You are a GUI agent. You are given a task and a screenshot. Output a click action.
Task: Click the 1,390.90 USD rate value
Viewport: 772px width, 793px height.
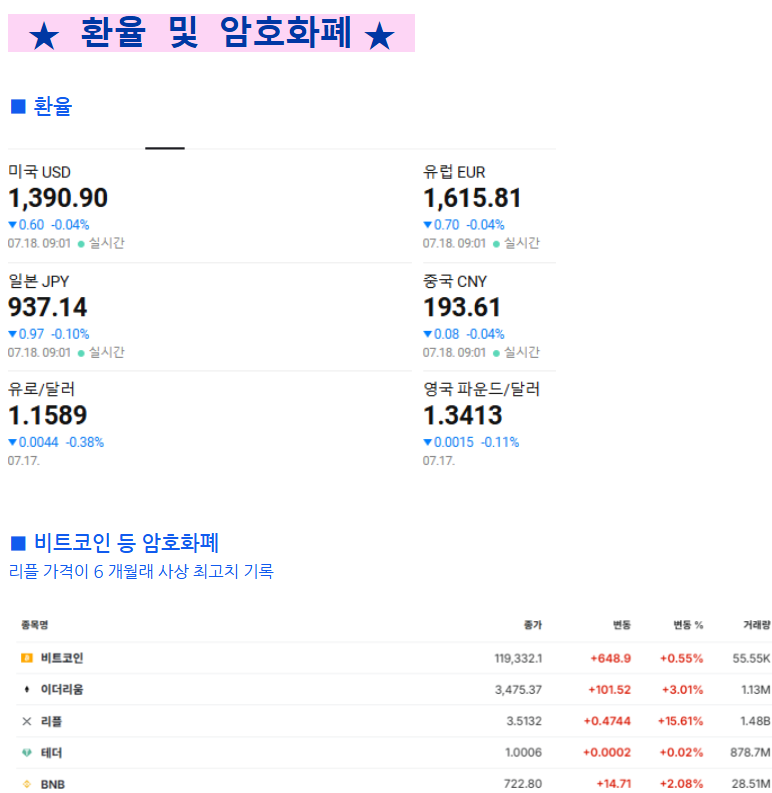pyautogui.click(x=58, y=198)
